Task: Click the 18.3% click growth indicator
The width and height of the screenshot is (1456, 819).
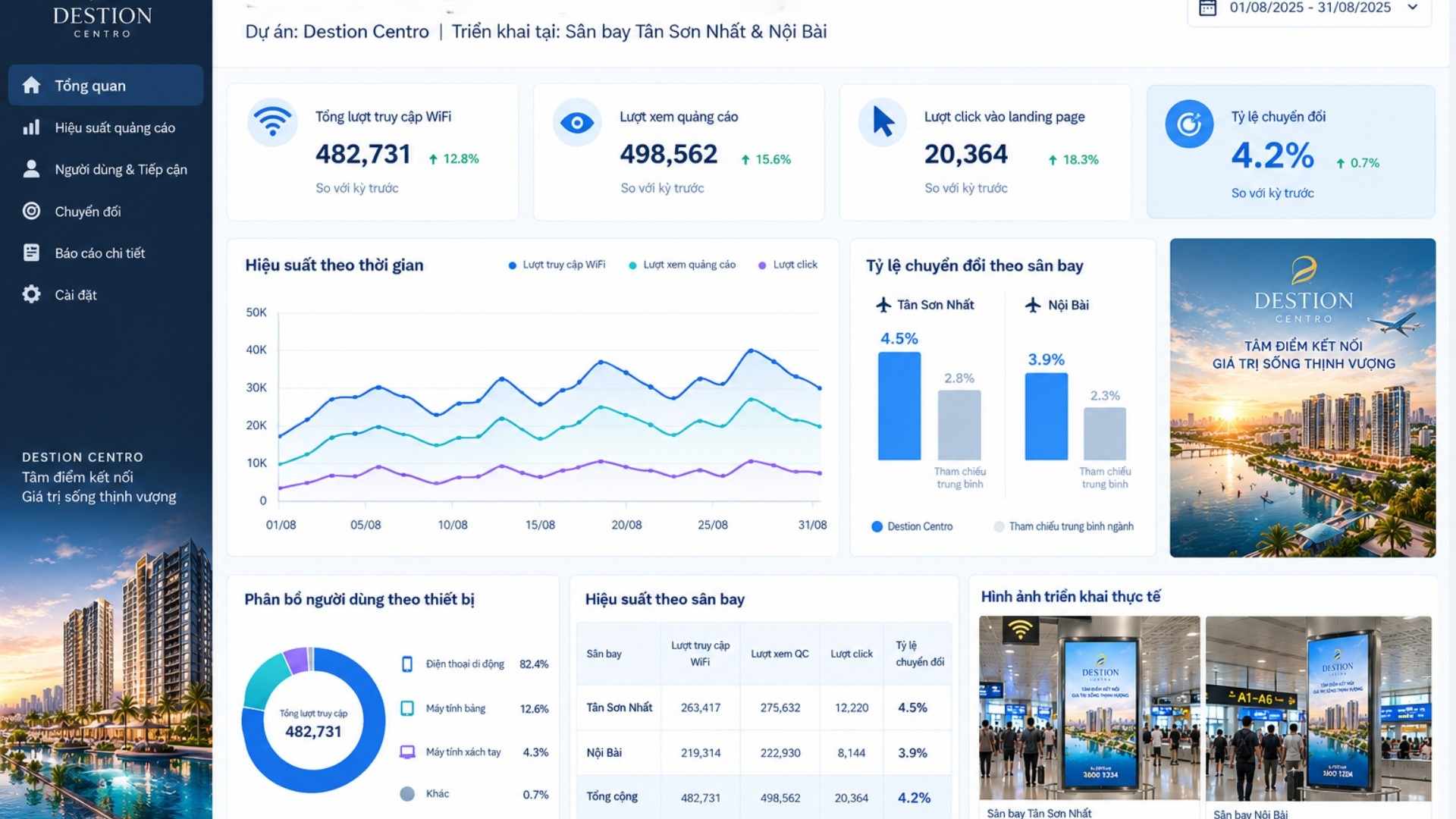Action: tap(1073, 159)
